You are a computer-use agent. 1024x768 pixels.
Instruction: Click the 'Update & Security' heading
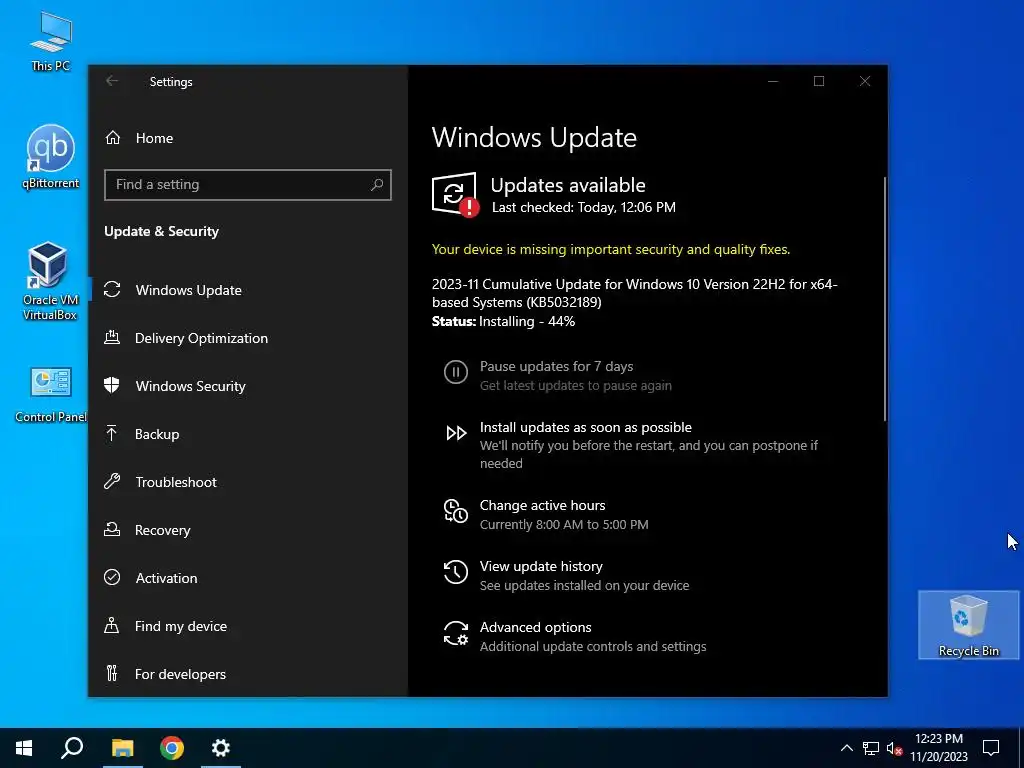click(x=161, y=231)
